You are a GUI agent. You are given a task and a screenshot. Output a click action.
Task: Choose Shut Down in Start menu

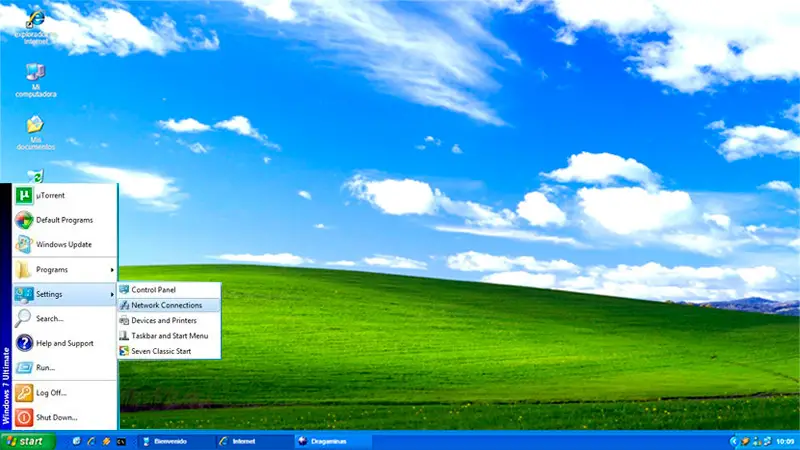[x=65, y=417]
